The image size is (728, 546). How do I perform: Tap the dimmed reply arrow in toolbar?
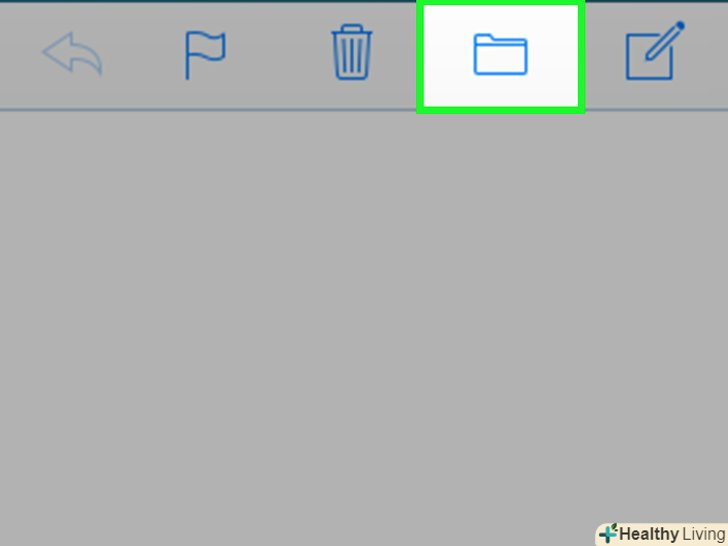tap(72, 53)
